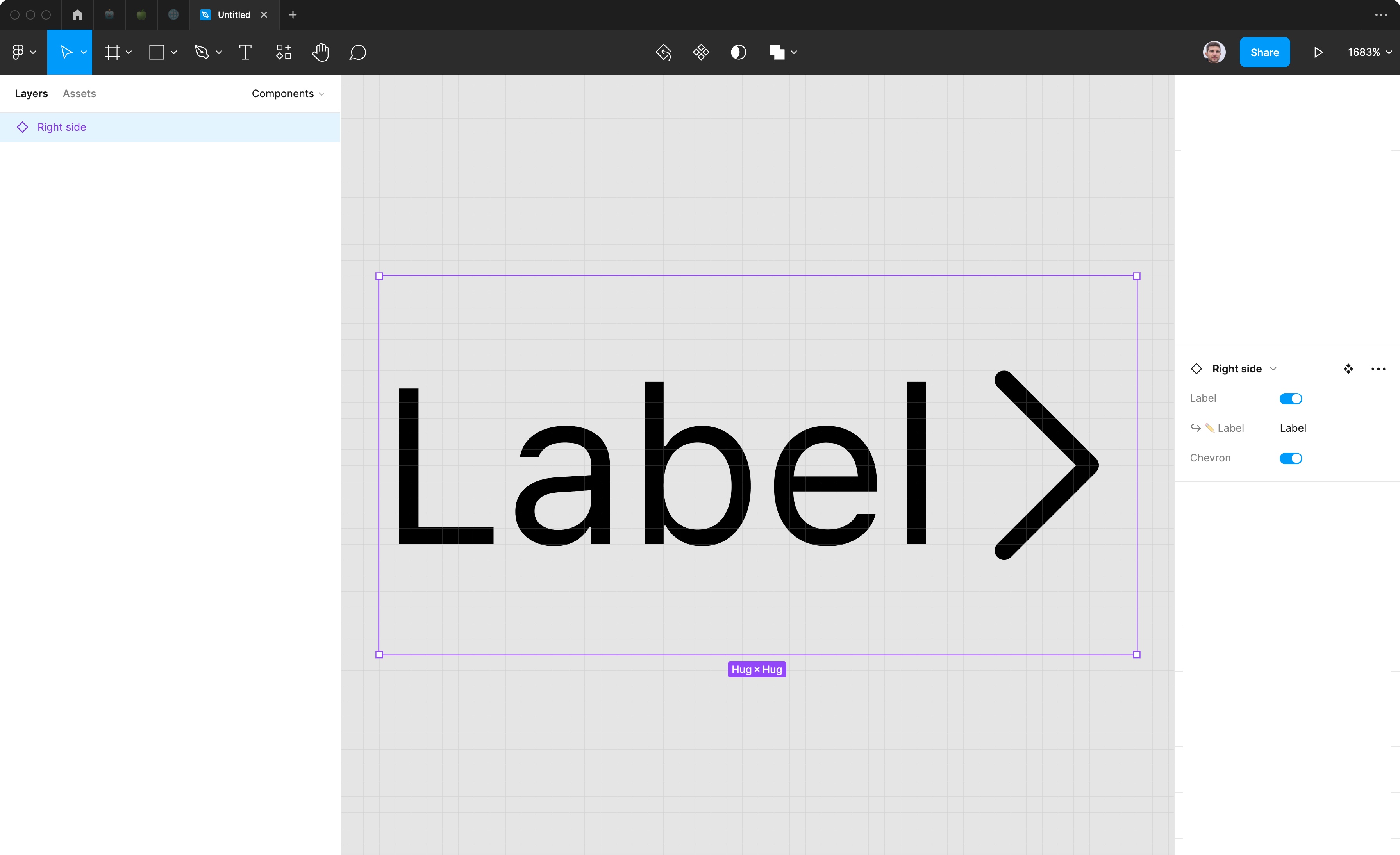Click the Present play button

pos(1318,52)
